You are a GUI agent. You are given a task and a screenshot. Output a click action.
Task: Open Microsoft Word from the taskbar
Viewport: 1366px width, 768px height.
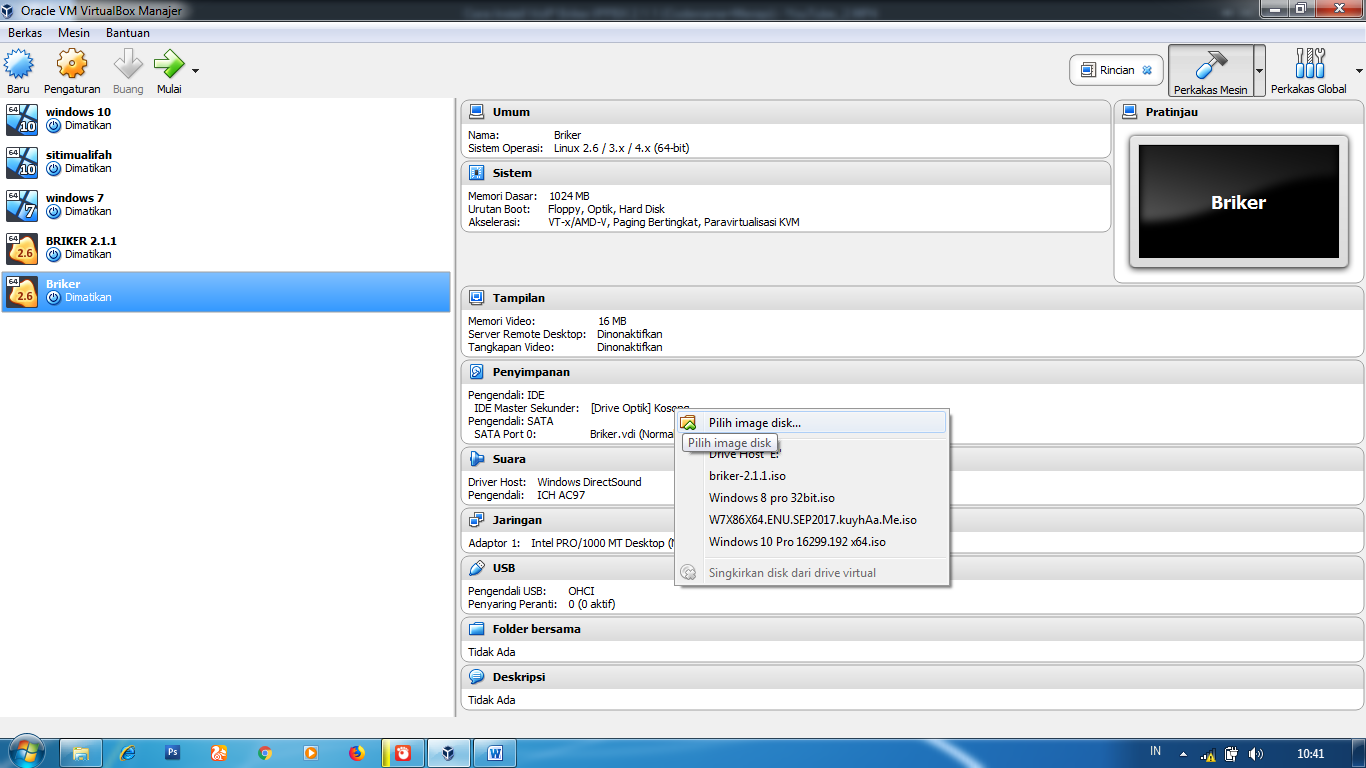click(x=495, y=752)
